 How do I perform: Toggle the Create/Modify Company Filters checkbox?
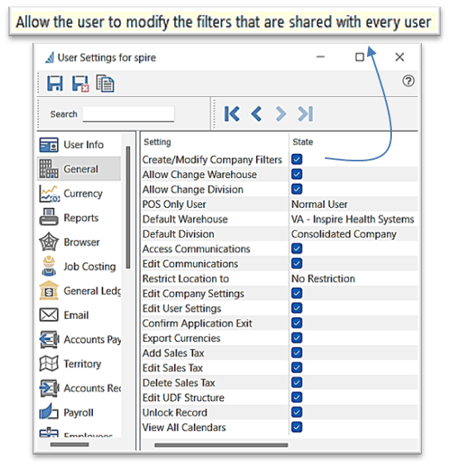297,159
